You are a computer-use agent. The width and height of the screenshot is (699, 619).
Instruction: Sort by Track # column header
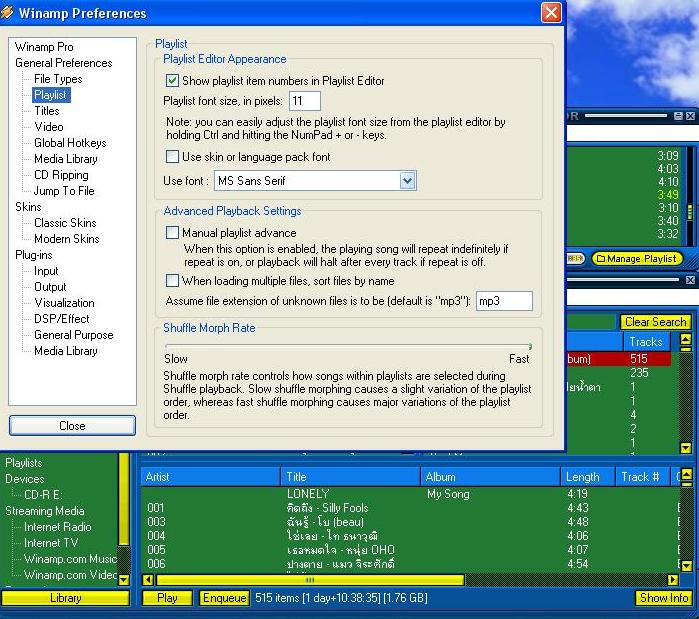(x=642, y=477)
